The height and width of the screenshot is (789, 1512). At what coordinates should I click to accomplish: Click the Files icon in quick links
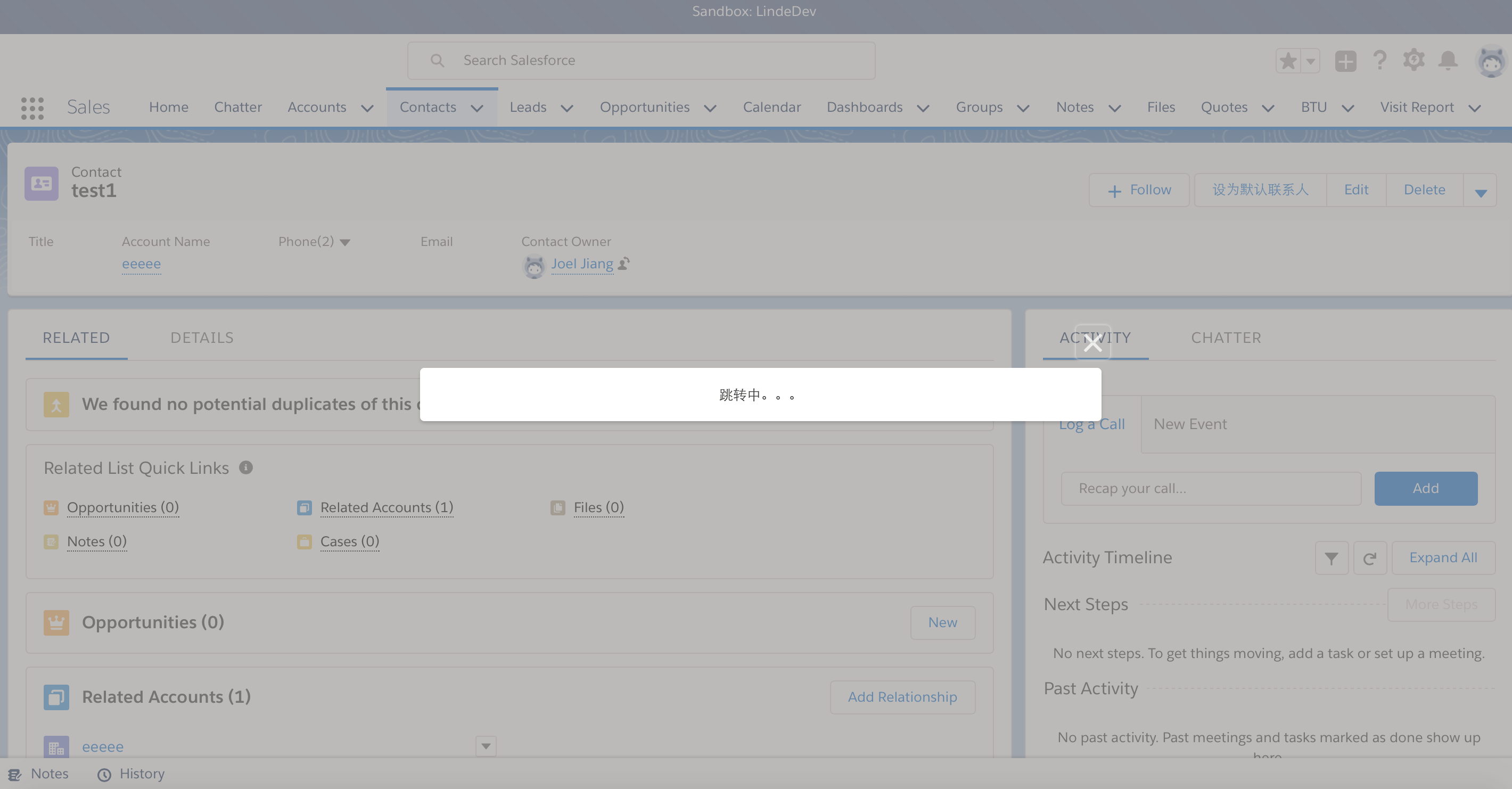click(557, 507)
